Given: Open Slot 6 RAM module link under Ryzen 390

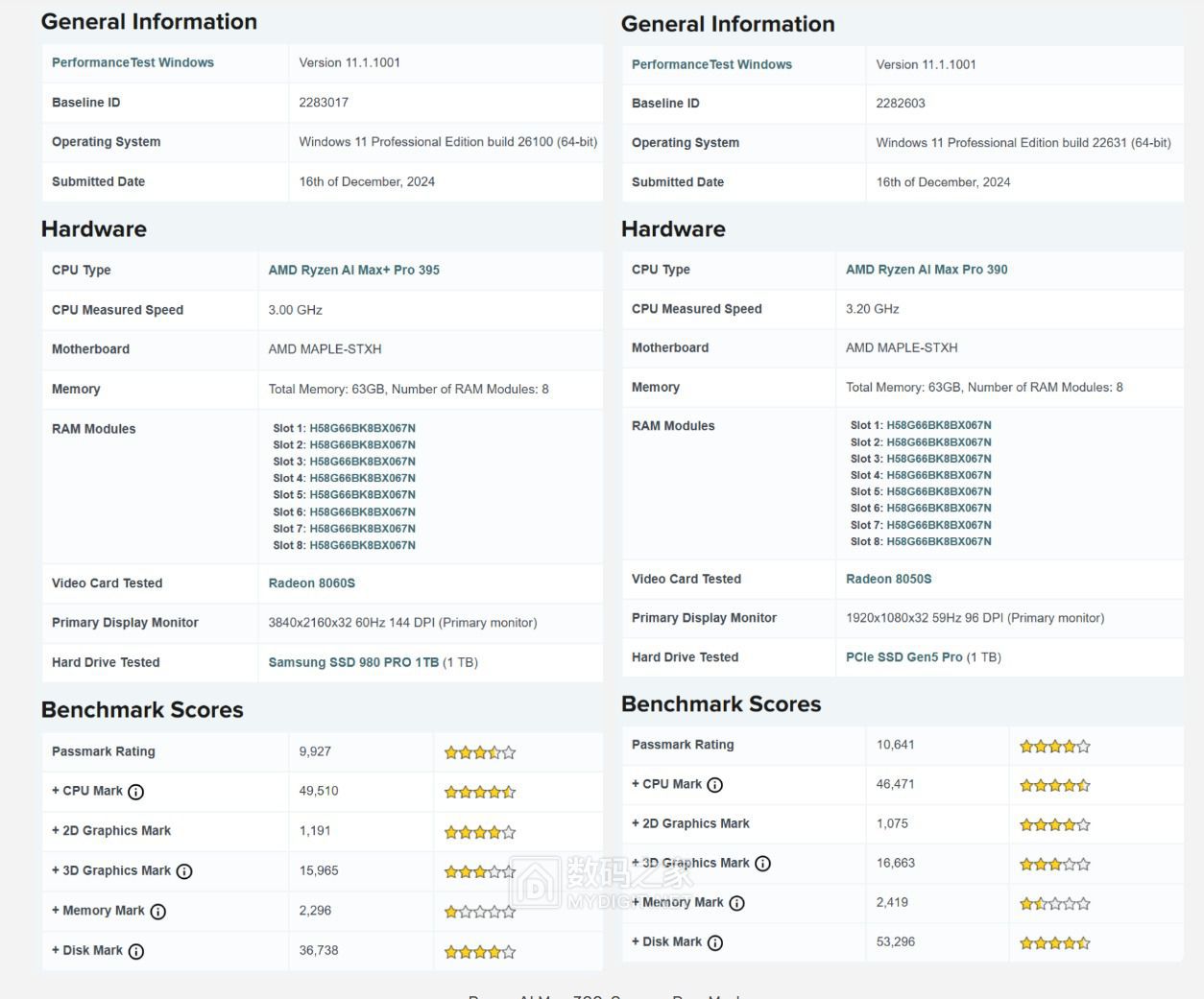Looking at the screenshot, I should coord(939,508).
